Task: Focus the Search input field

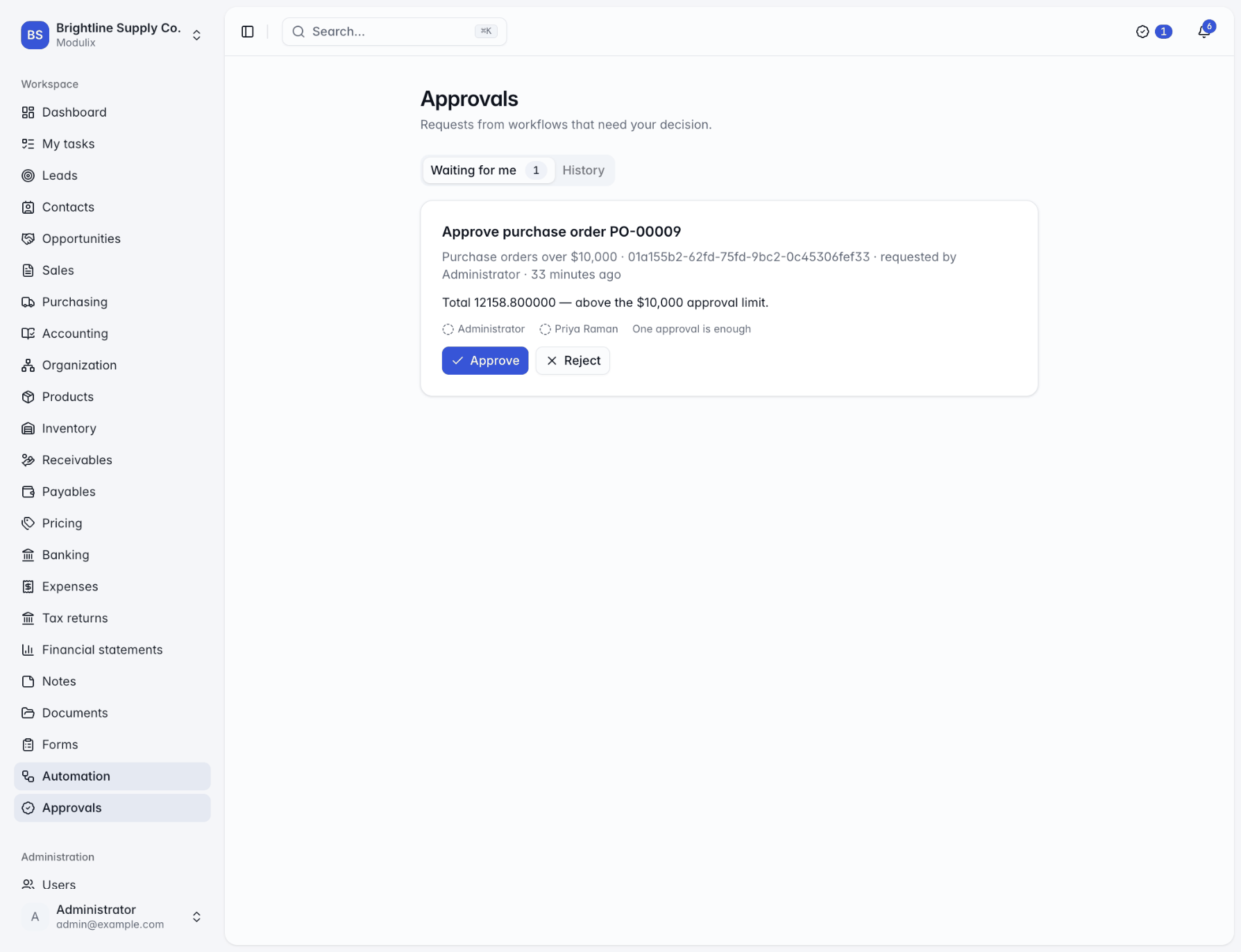Action: pos(394,31)
